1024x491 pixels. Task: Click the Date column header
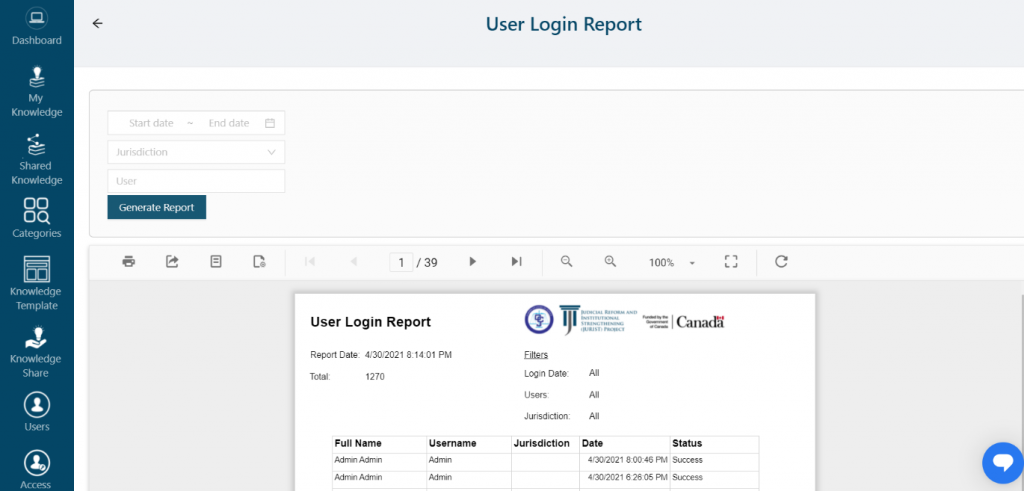(x=593, y=443)
